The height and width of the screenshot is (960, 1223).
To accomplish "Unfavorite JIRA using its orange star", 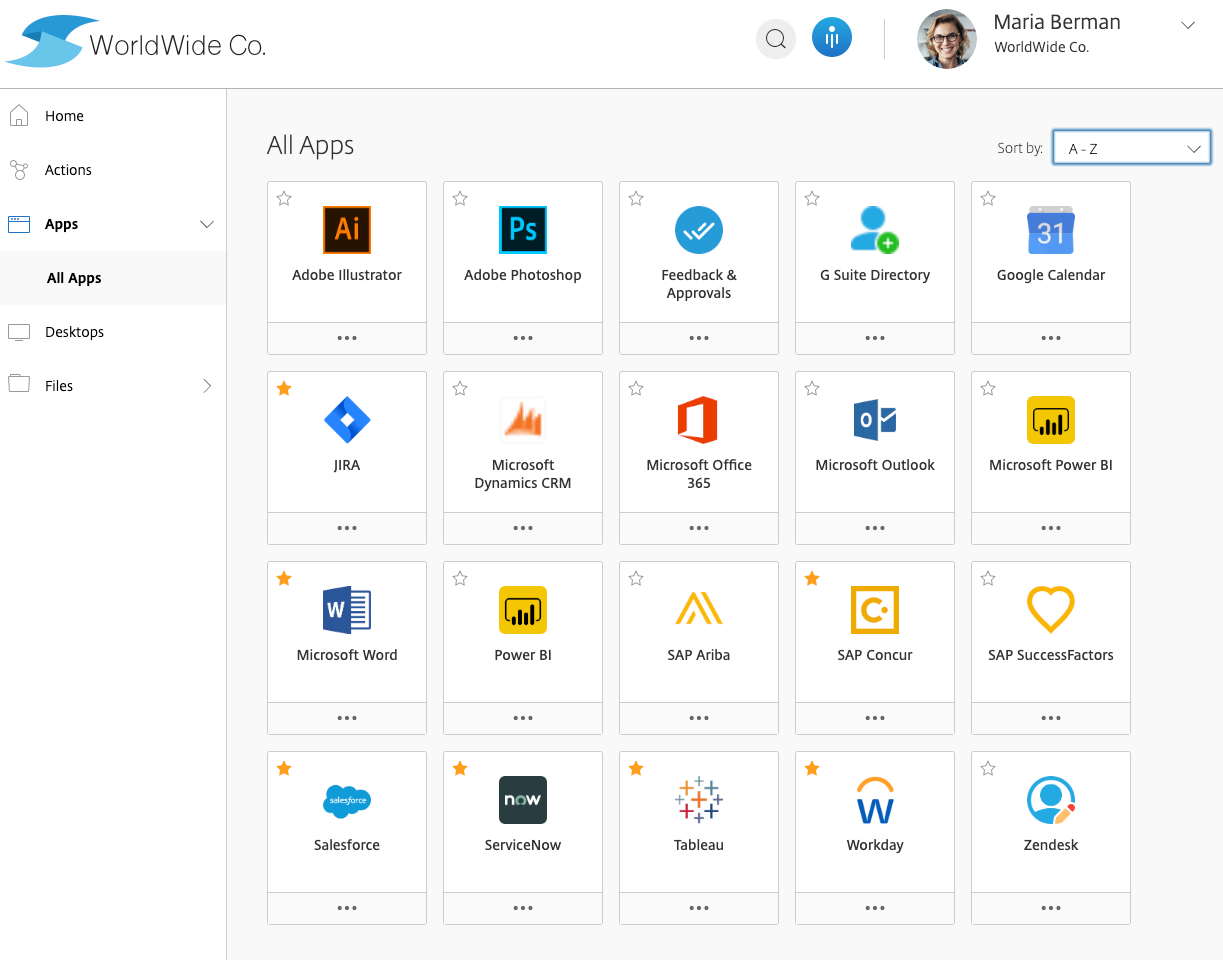I will point(284,388).
